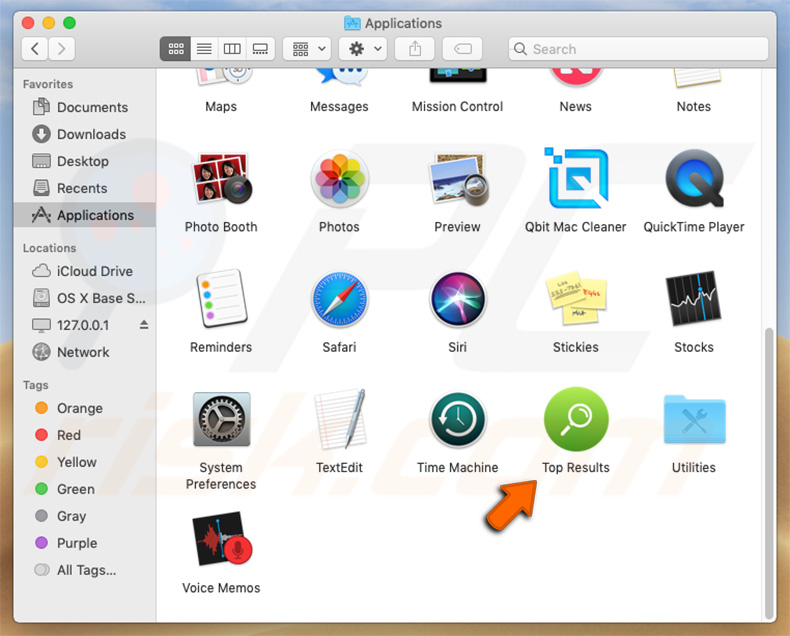
Task: Select the Stickies app icon
Action: (576, 298)
